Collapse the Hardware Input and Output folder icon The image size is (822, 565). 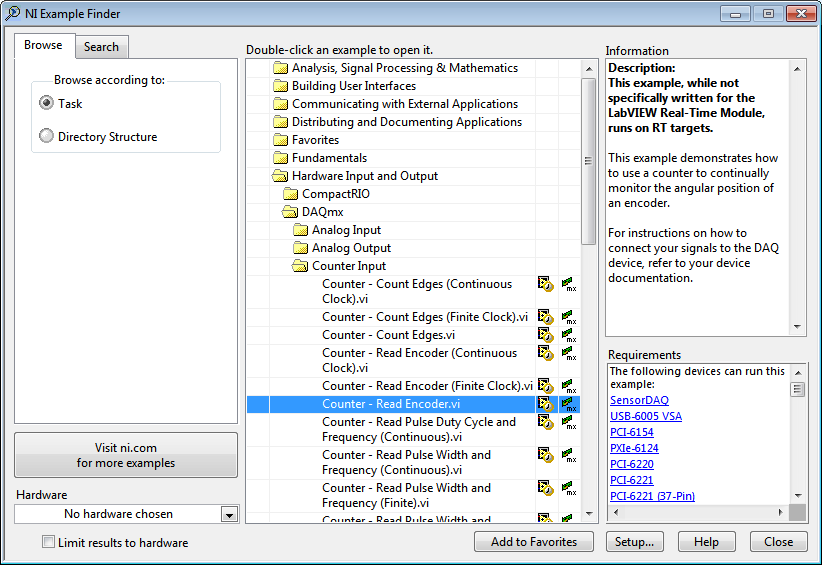point(280,176)
